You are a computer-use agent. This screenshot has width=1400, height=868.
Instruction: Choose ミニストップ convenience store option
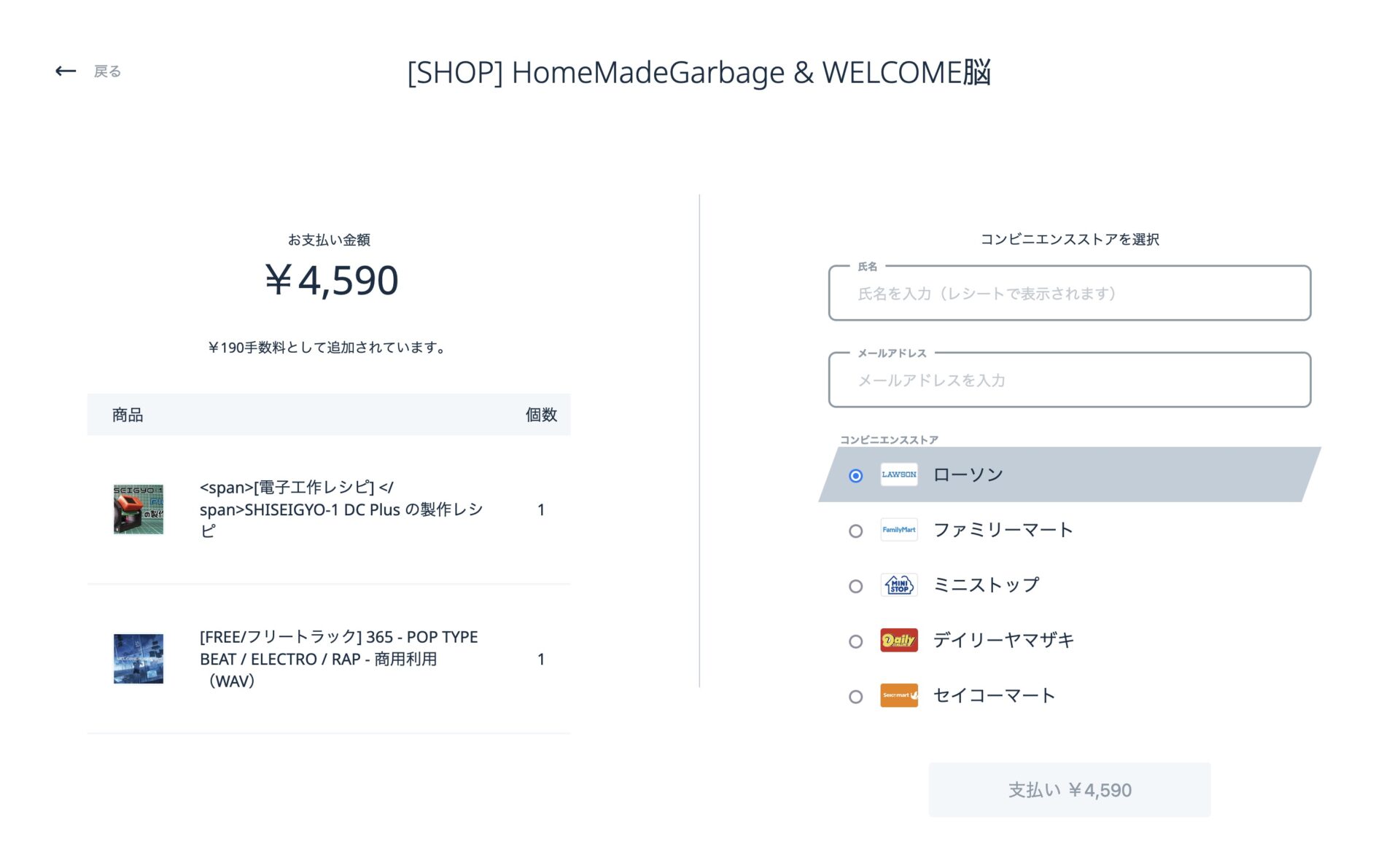(855, 584)
